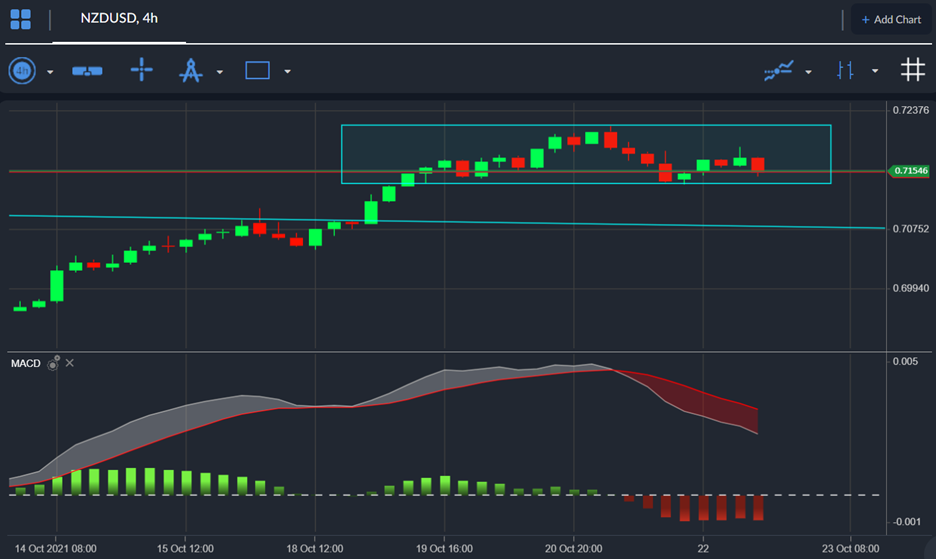This screenshot has width=936, height=559.
Task: Click the 14 Oct 2021 08:00 time label
Action: [56, 548]
